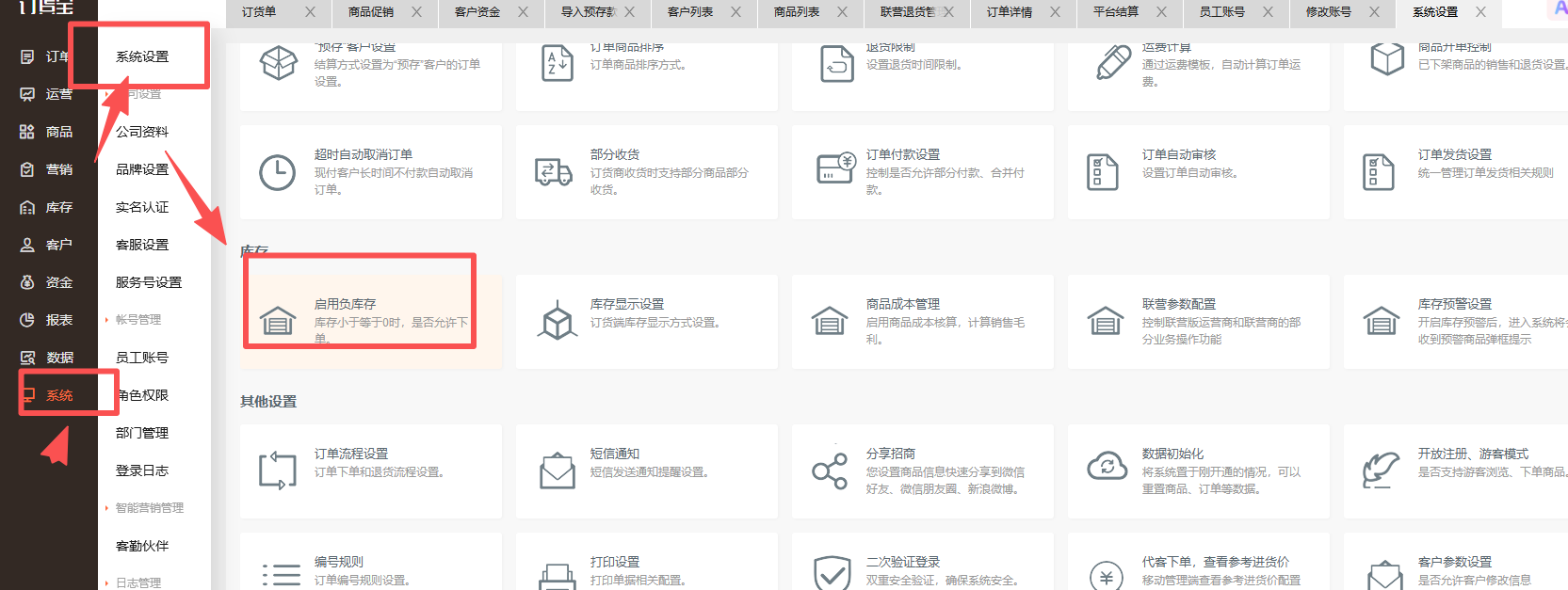This screenshot has width=1568, height=590.
Task: Open 服务号设置 submenu item
Action: click(x=149, y=282)
